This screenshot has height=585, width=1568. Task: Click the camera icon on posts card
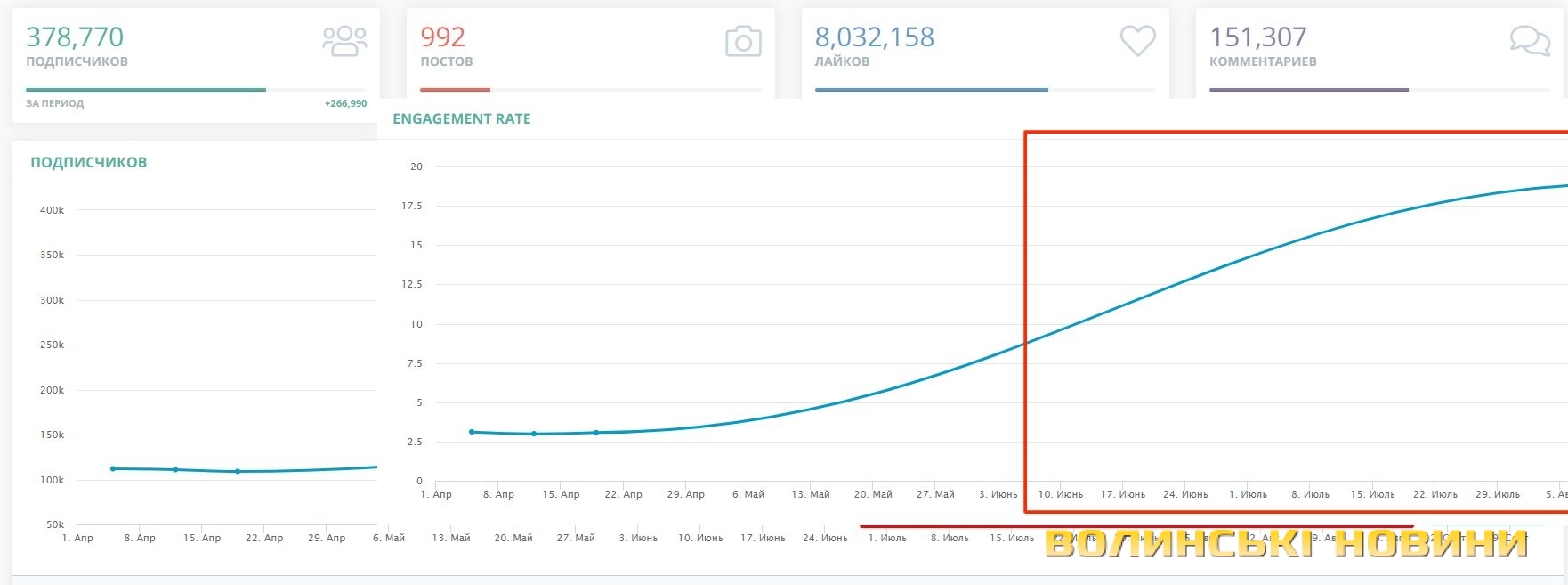pos(743,41)
